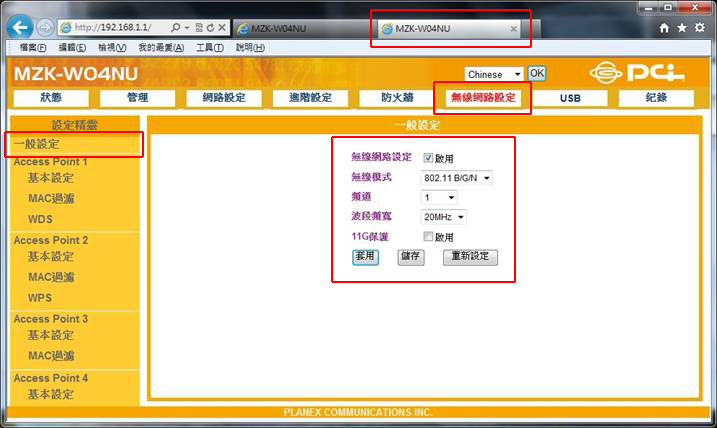Open the 說明(H) menu
This screenshot has height=428, width=717.
(x=250, y=48)
